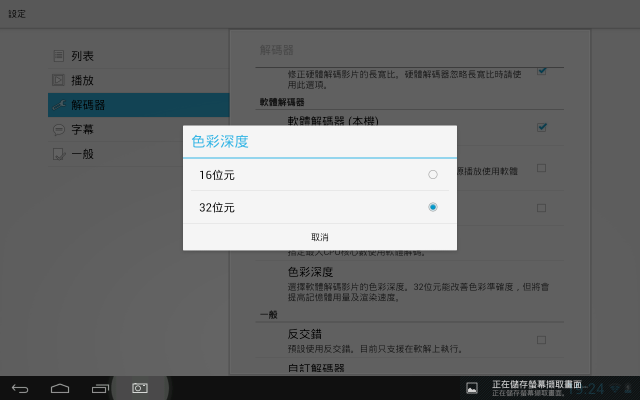Click the wrench icon beside 解碼器
Viewport: 640px width, 400px height.
tap(59, 105)
